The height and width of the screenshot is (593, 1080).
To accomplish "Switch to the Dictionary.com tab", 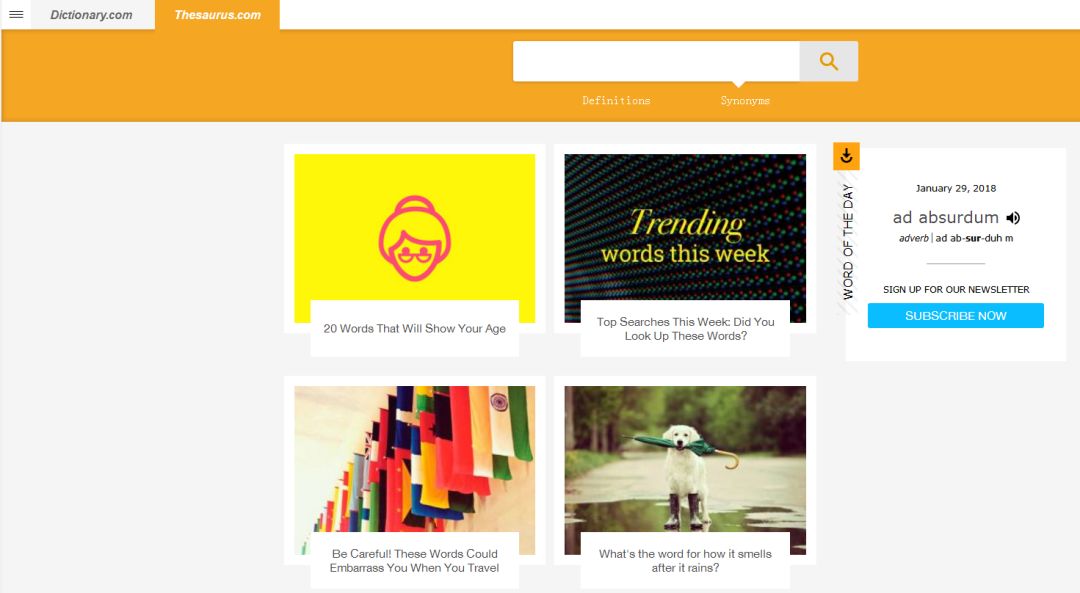I will [x=92, y=14].
